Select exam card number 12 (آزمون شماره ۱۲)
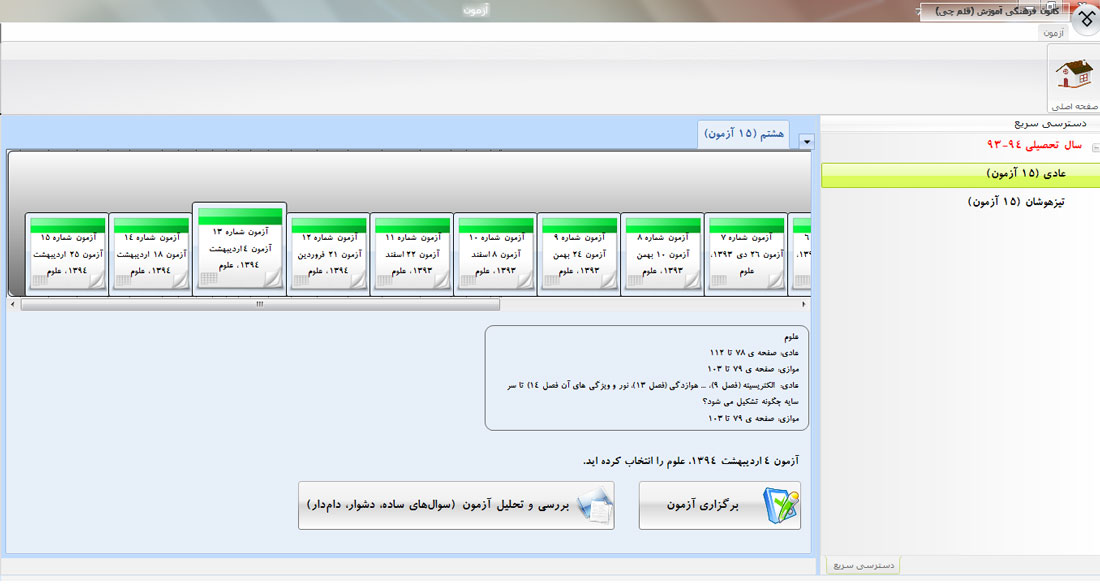Viewport: 1100px width, 587px height. click(x=328, y=254)
